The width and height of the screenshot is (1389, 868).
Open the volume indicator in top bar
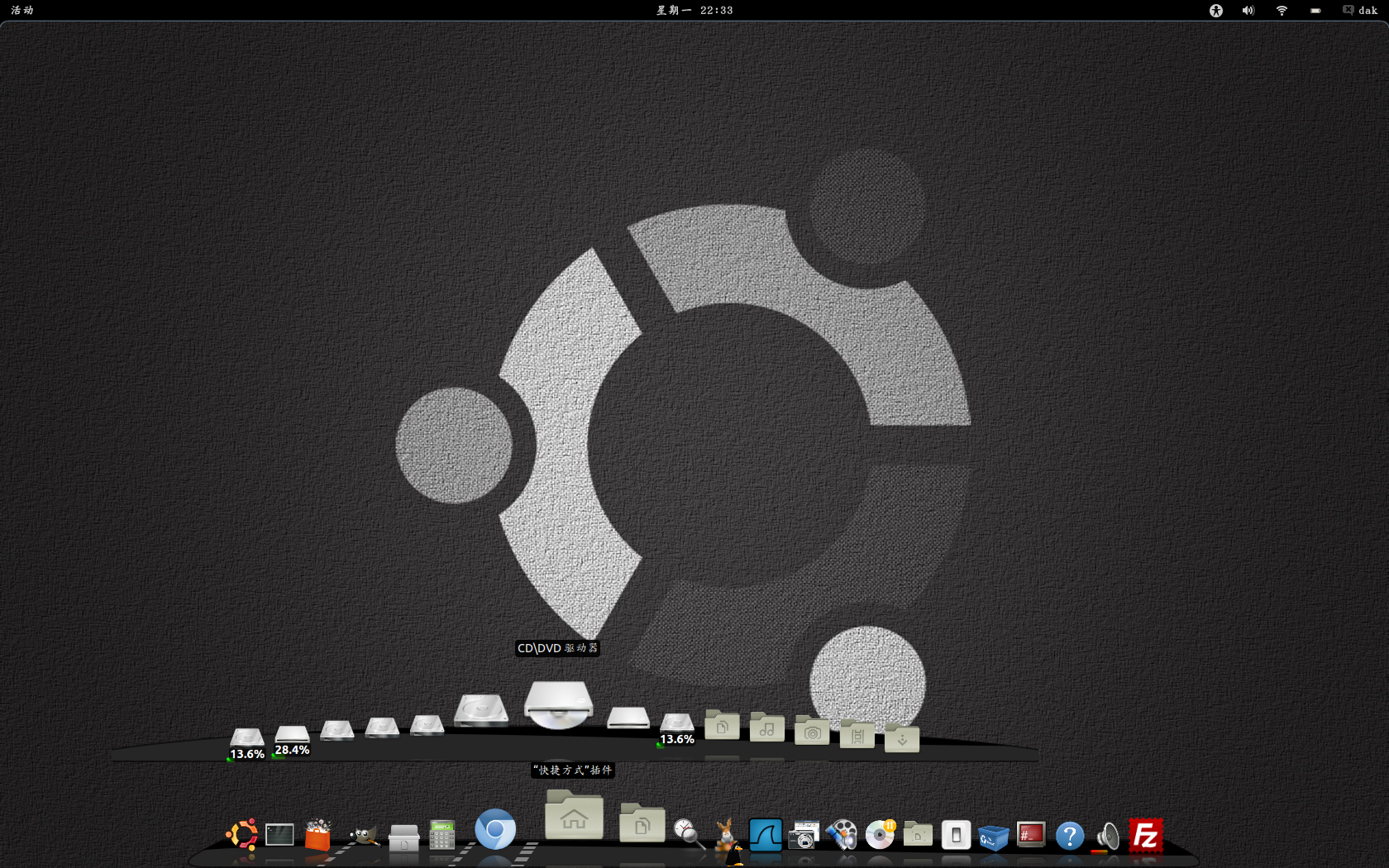(1248, 10)
